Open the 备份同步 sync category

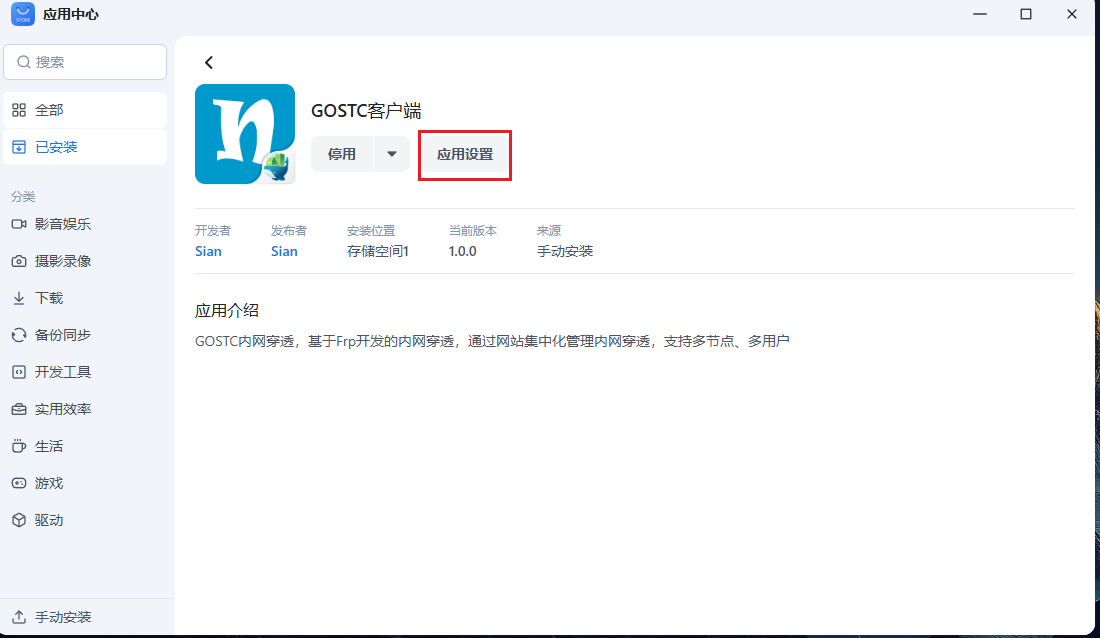click(x=63, y=335)
